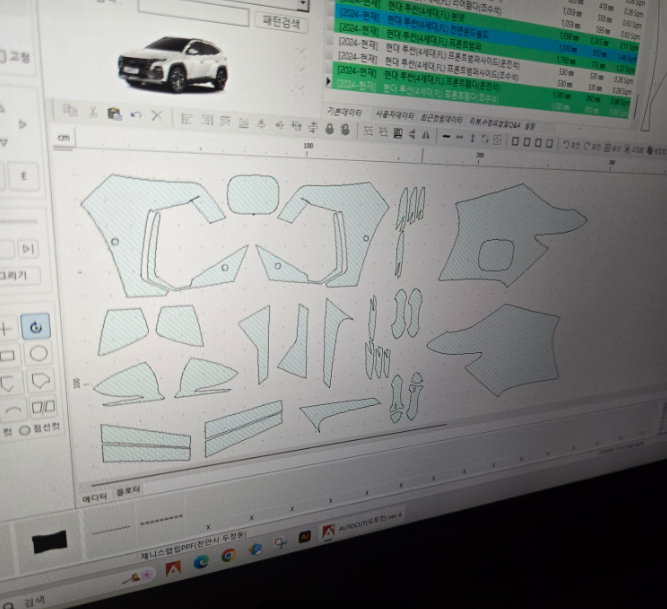The image size is (667, 609).
Task: Switch to 플로터 tab at bottom
Action: (x=128, y=491)
